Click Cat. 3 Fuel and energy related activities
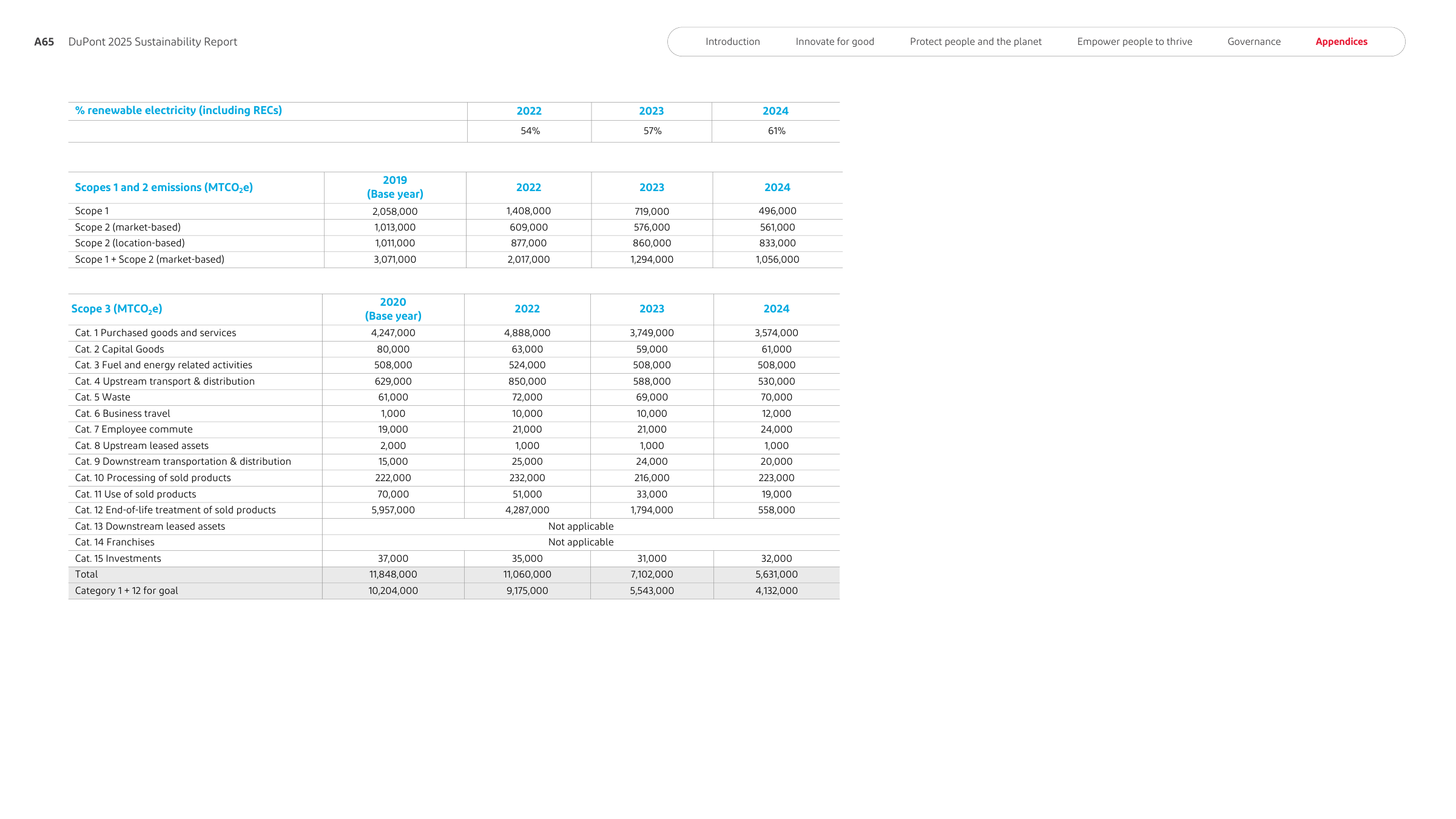Viewport: 1456px width, 819px height. pyautogui.click(x=164, y=365)
